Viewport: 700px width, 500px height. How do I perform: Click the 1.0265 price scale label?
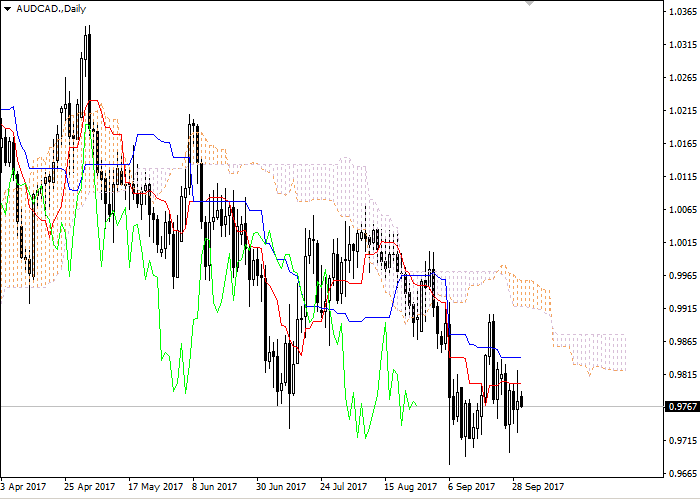(x=683, y=78)
